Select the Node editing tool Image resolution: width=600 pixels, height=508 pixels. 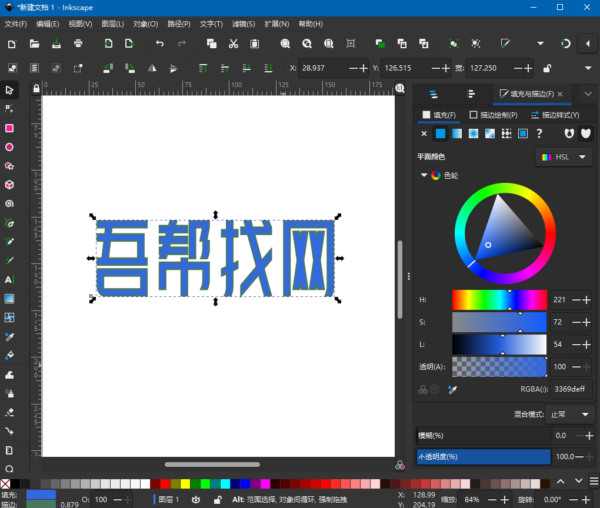click(x=9, y=109)
